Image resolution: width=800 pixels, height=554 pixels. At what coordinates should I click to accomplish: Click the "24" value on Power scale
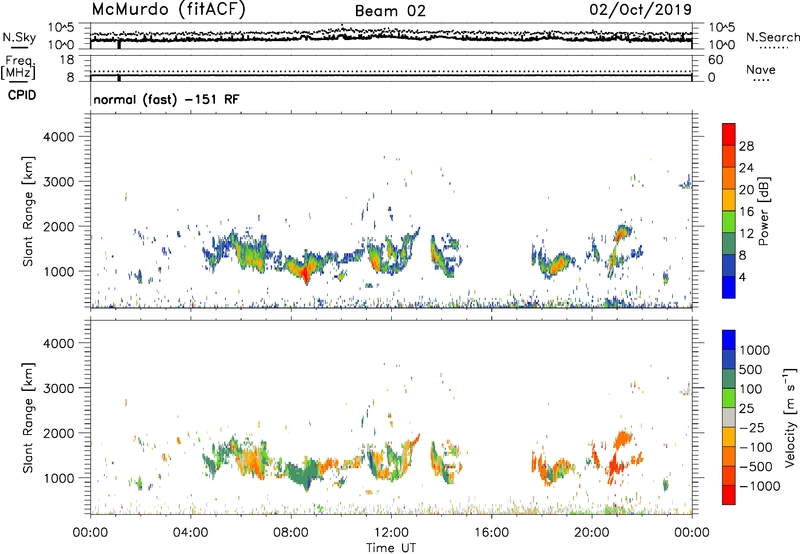pyautogui.click(x=746, y=168)
